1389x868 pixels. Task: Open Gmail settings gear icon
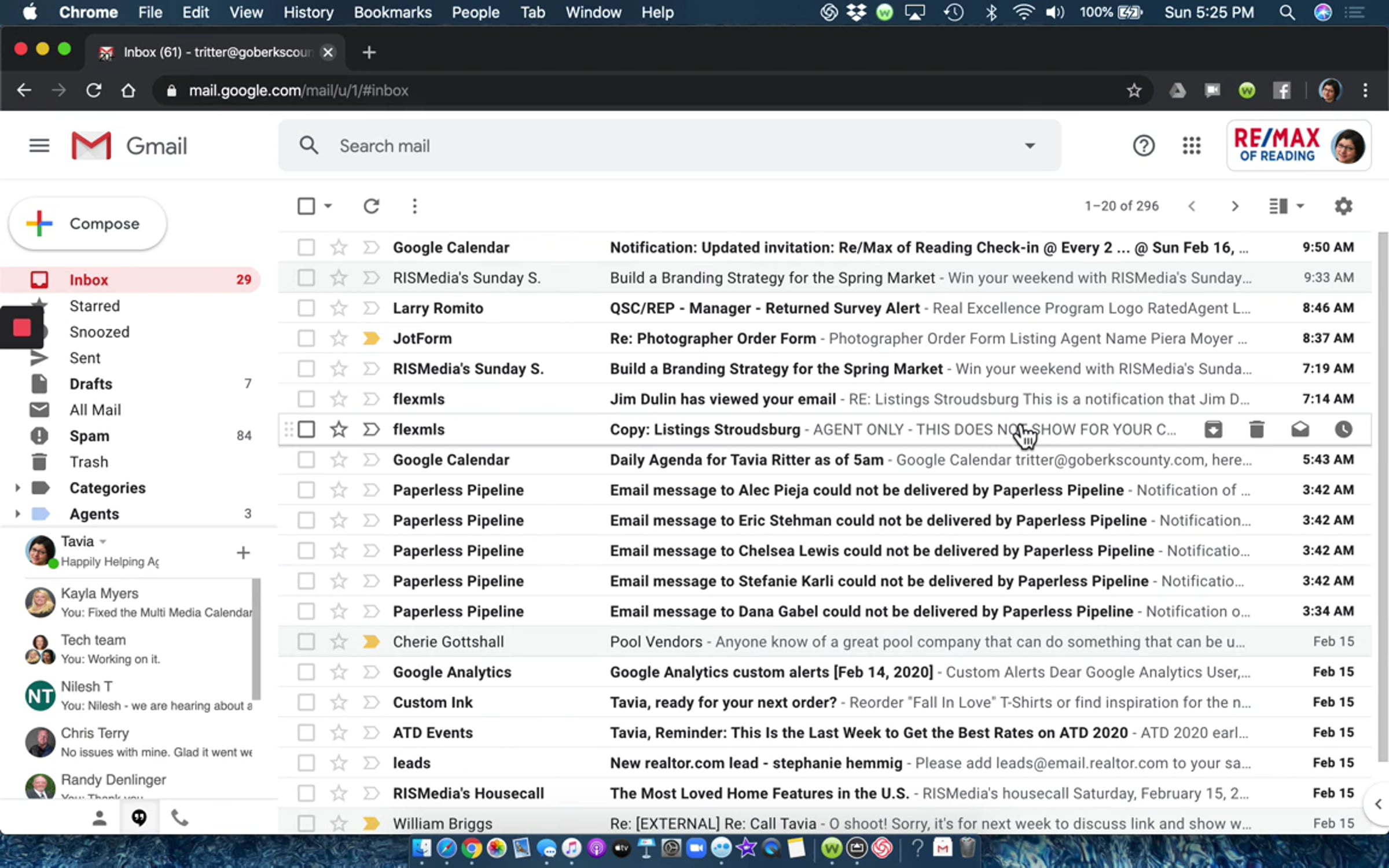point(1343,206)
